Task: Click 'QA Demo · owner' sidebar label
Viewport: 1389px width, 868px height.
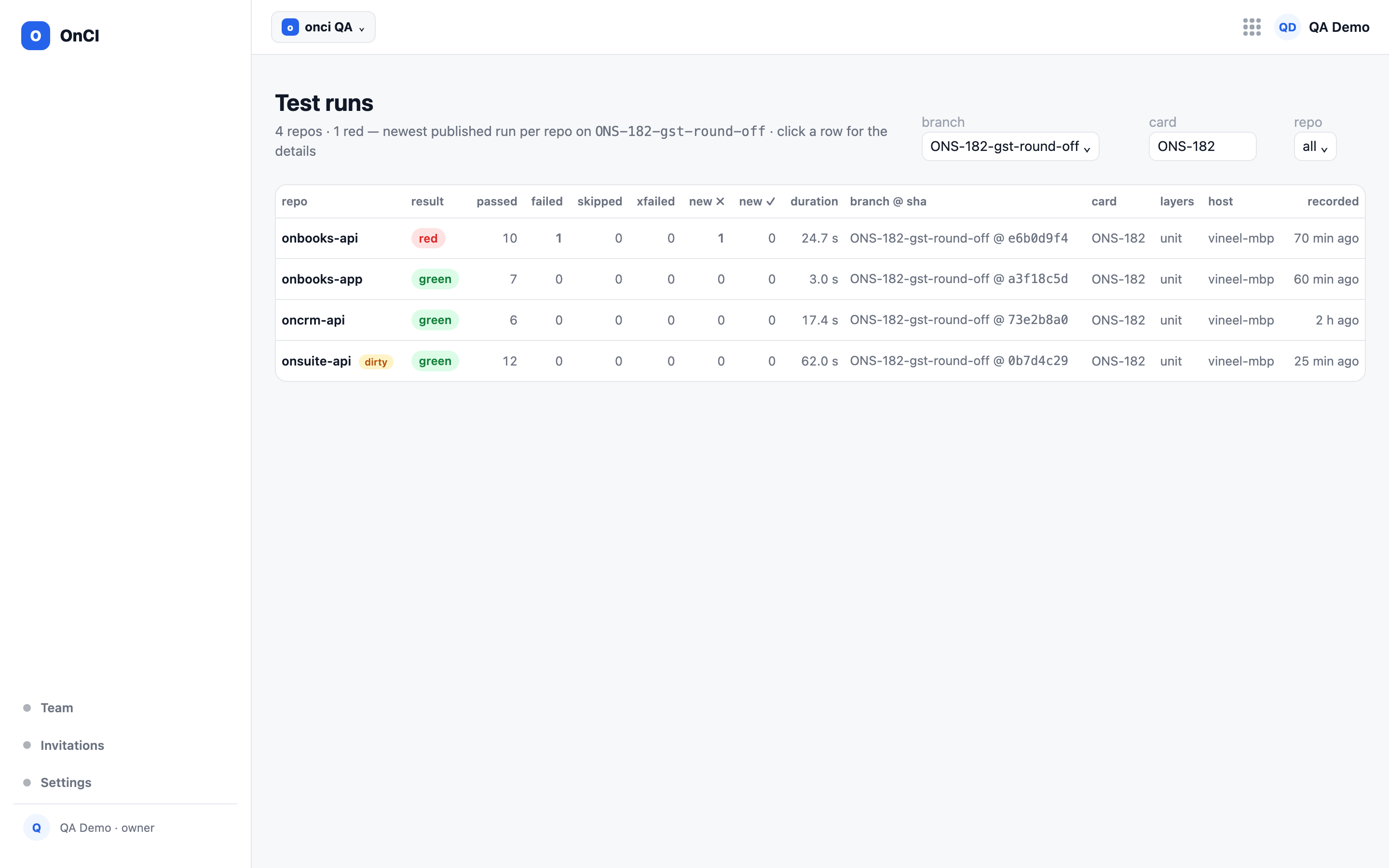Action: coord(107,828)
